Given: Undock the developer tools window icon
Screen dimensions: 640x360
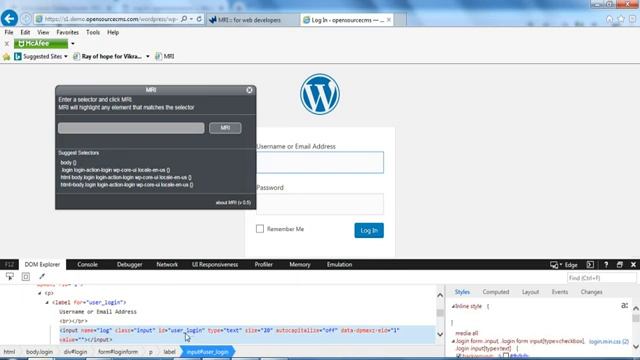Looking at the screenshot, I should tap(620, 264).
